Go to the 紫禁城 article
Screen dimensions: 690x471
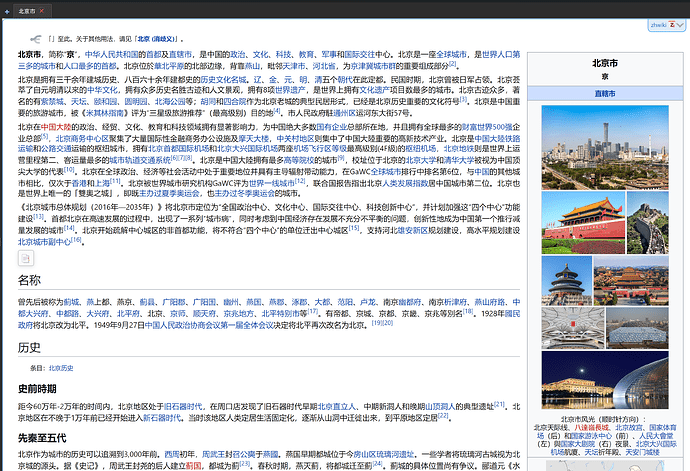click(52, 101)
